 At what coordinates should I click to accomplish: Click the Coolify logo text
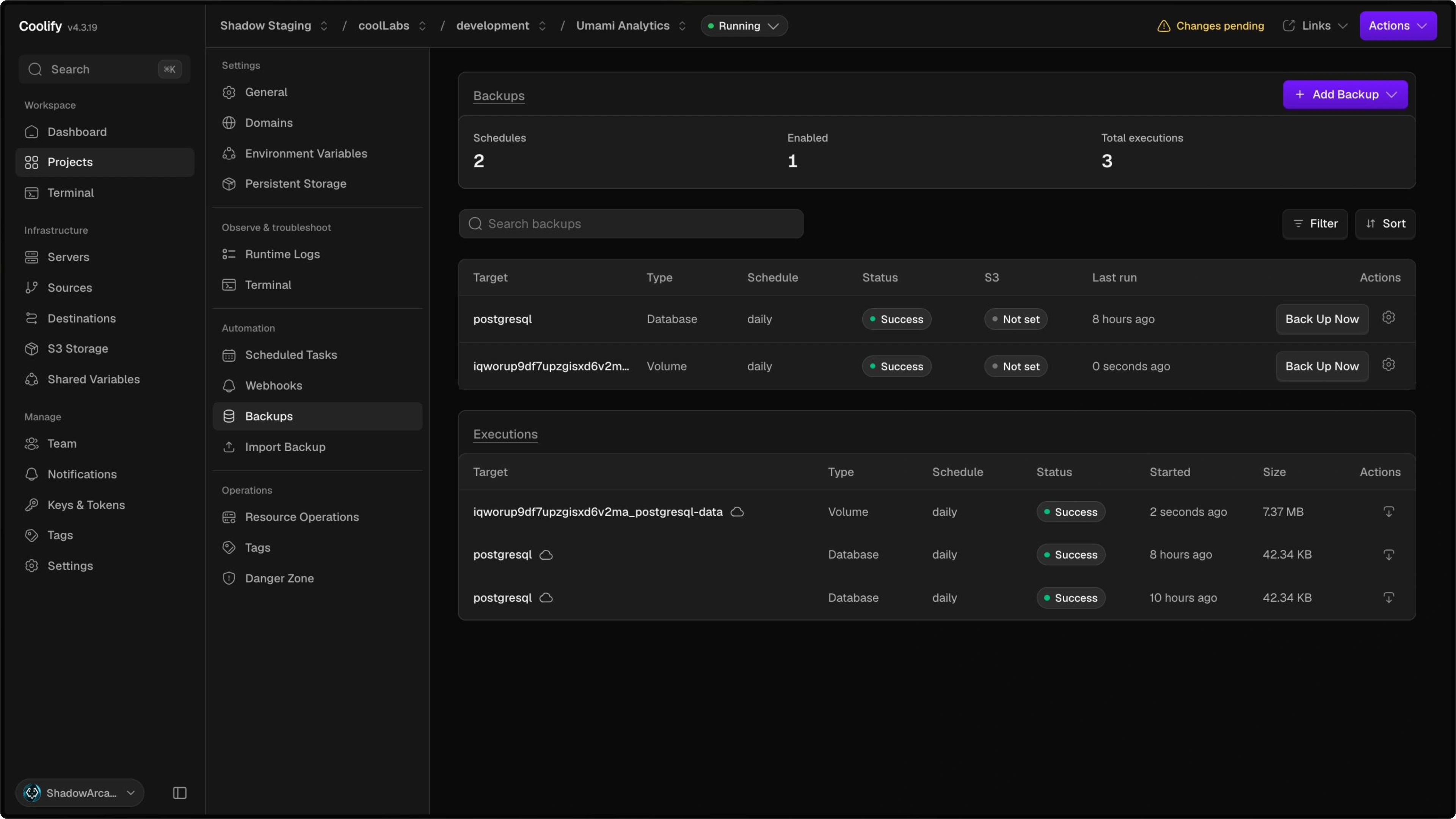pyautogui.click(x=40, y=26)
